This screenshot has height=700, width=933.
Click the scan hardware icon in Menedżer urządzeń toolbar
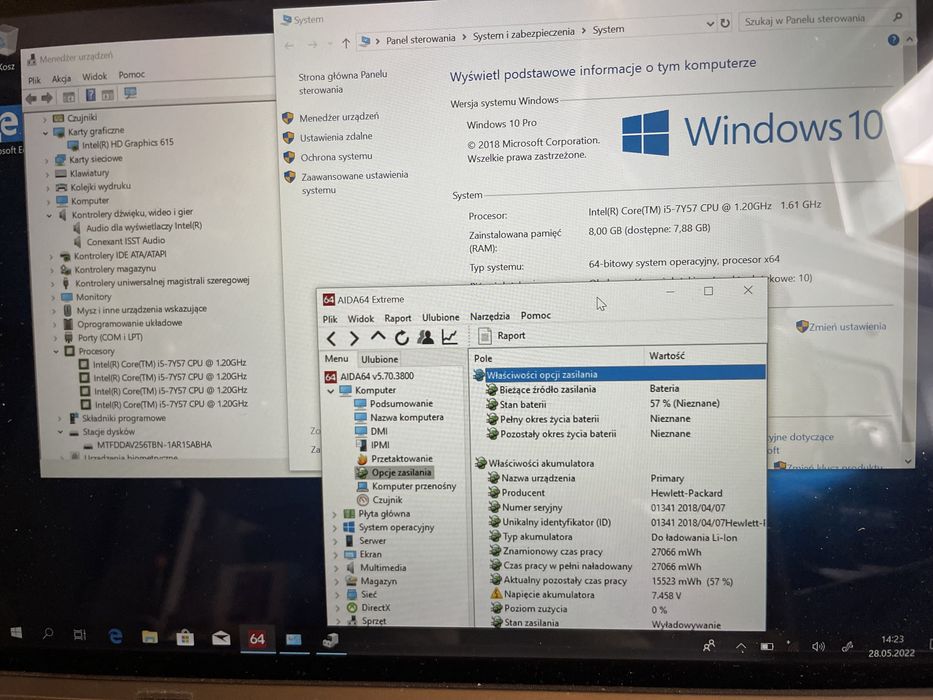(130, 93)
